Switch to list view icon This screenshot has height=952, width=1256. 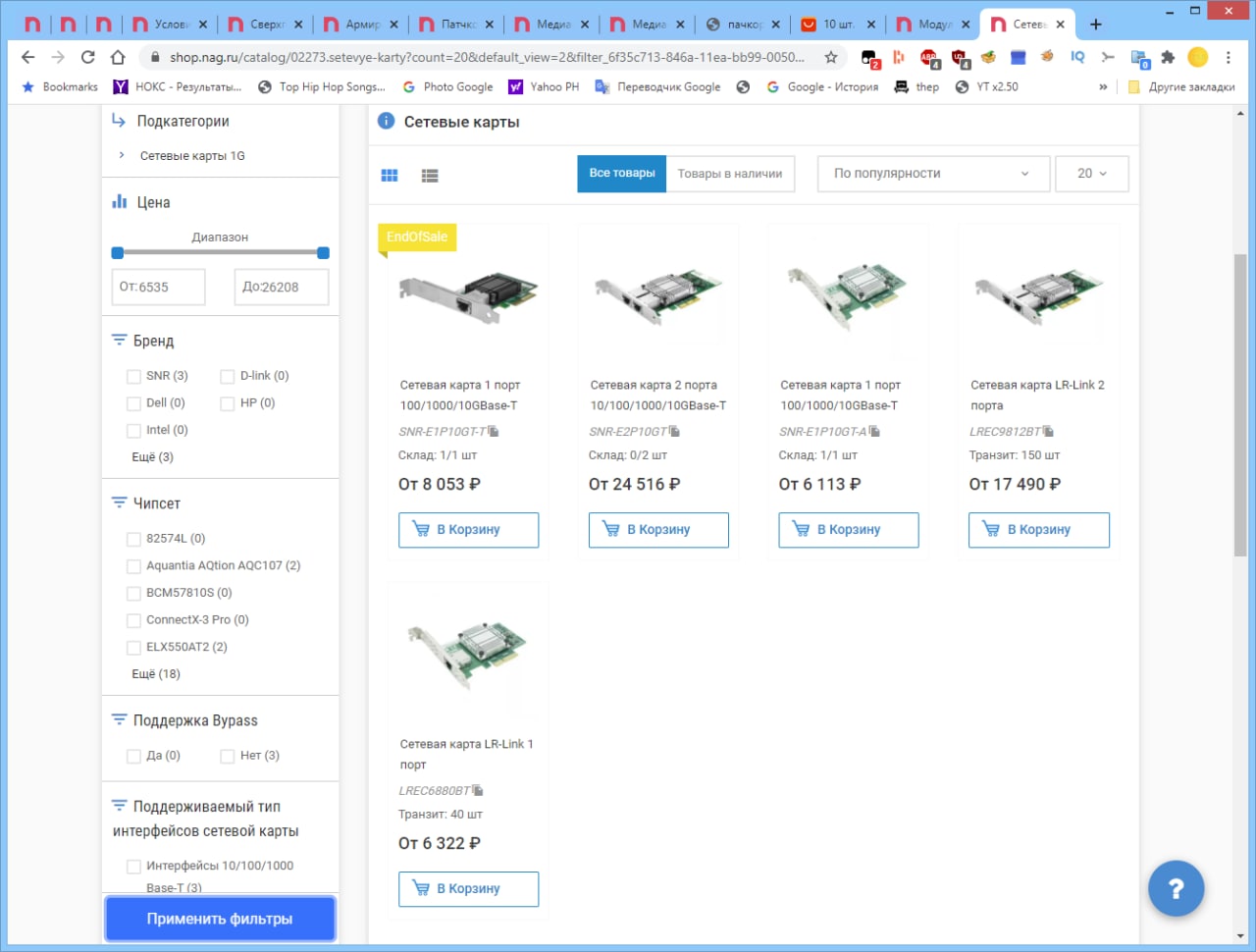(430, 175)
